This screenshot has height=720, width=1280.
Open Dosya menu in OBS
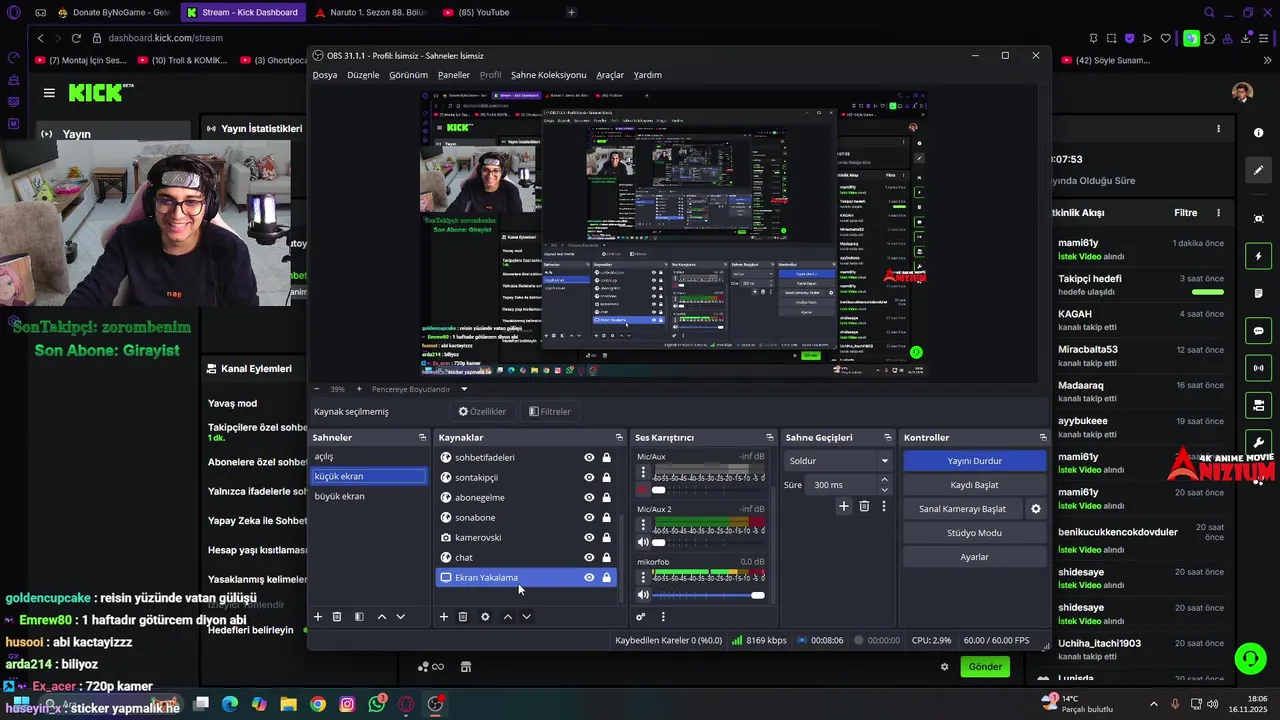click(x=325, y=75)
